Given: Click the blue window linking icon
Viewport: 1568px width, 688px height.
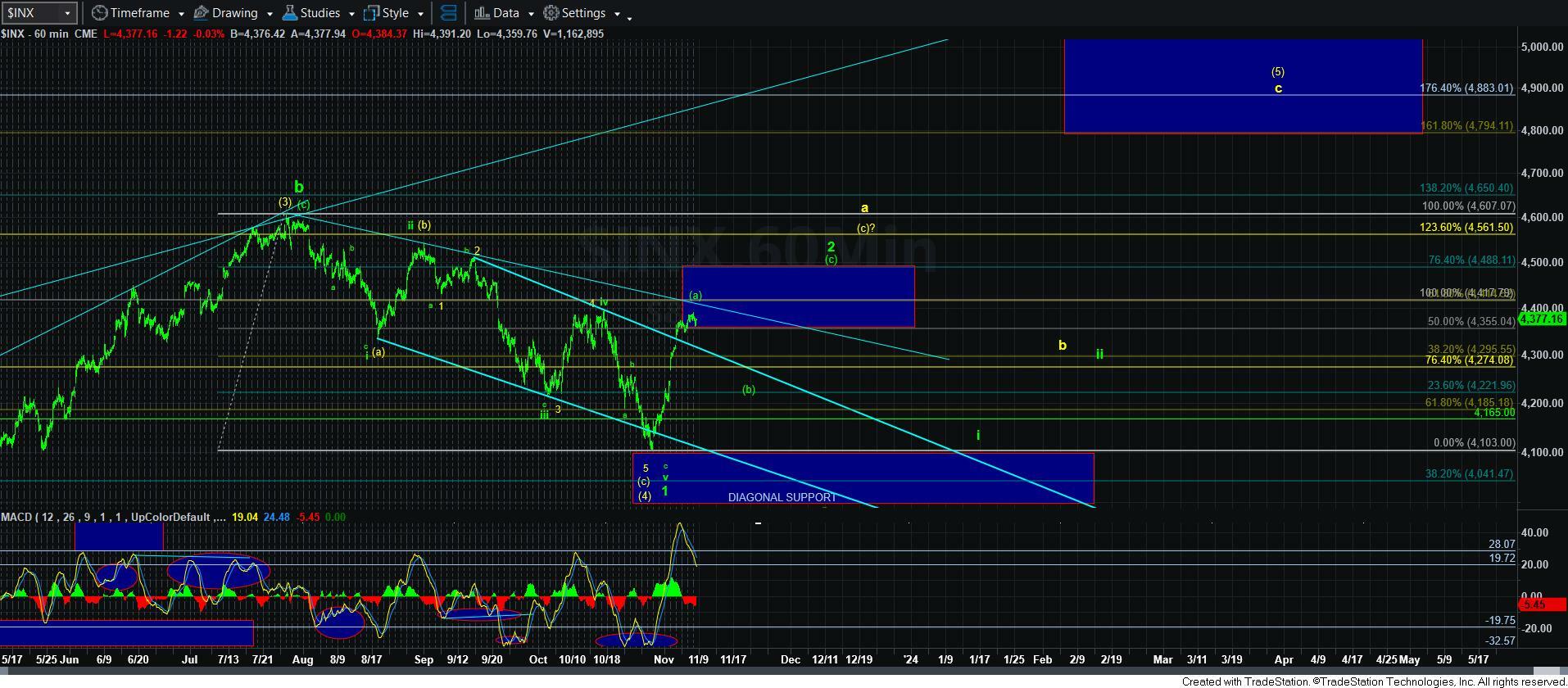Looking at the screenshot, I should (448, 13).
